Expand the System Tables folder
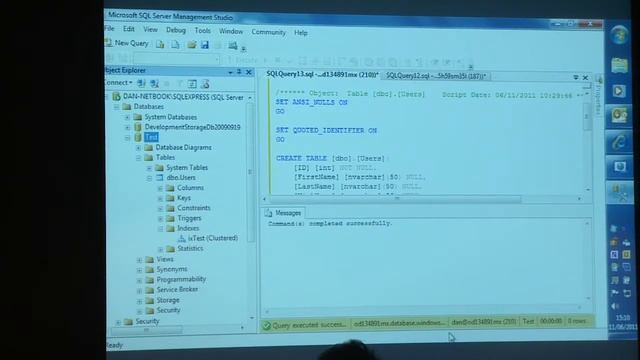The height and width of the screenshot is (360, 640). pyautogui.click(x=149, y=168)
